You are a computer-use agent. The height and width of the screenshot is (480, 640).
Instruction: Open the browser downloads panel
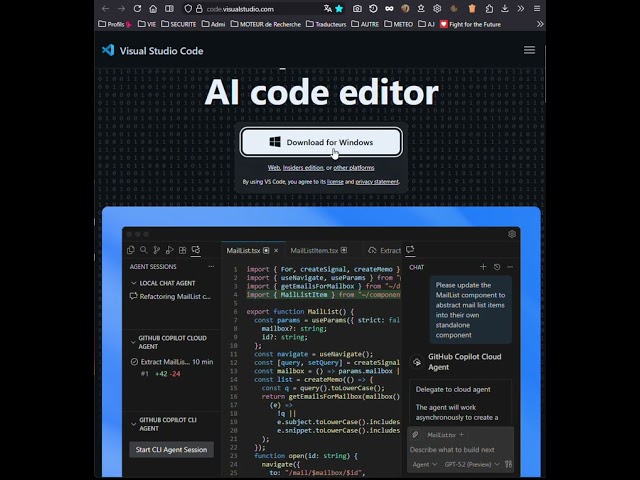click(505, 9)
